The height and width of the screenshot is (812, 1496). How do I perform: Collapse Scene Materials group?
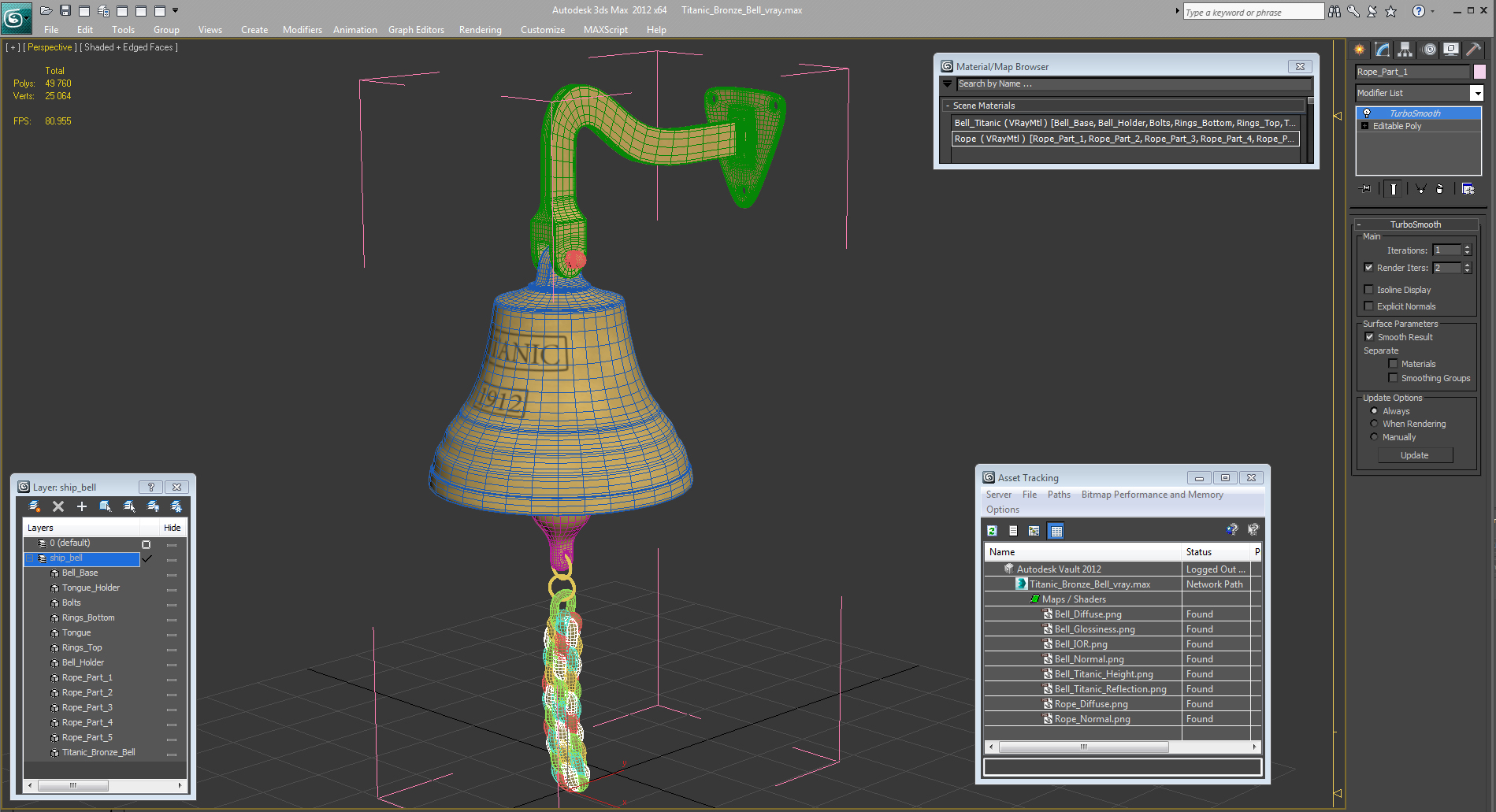948,106
